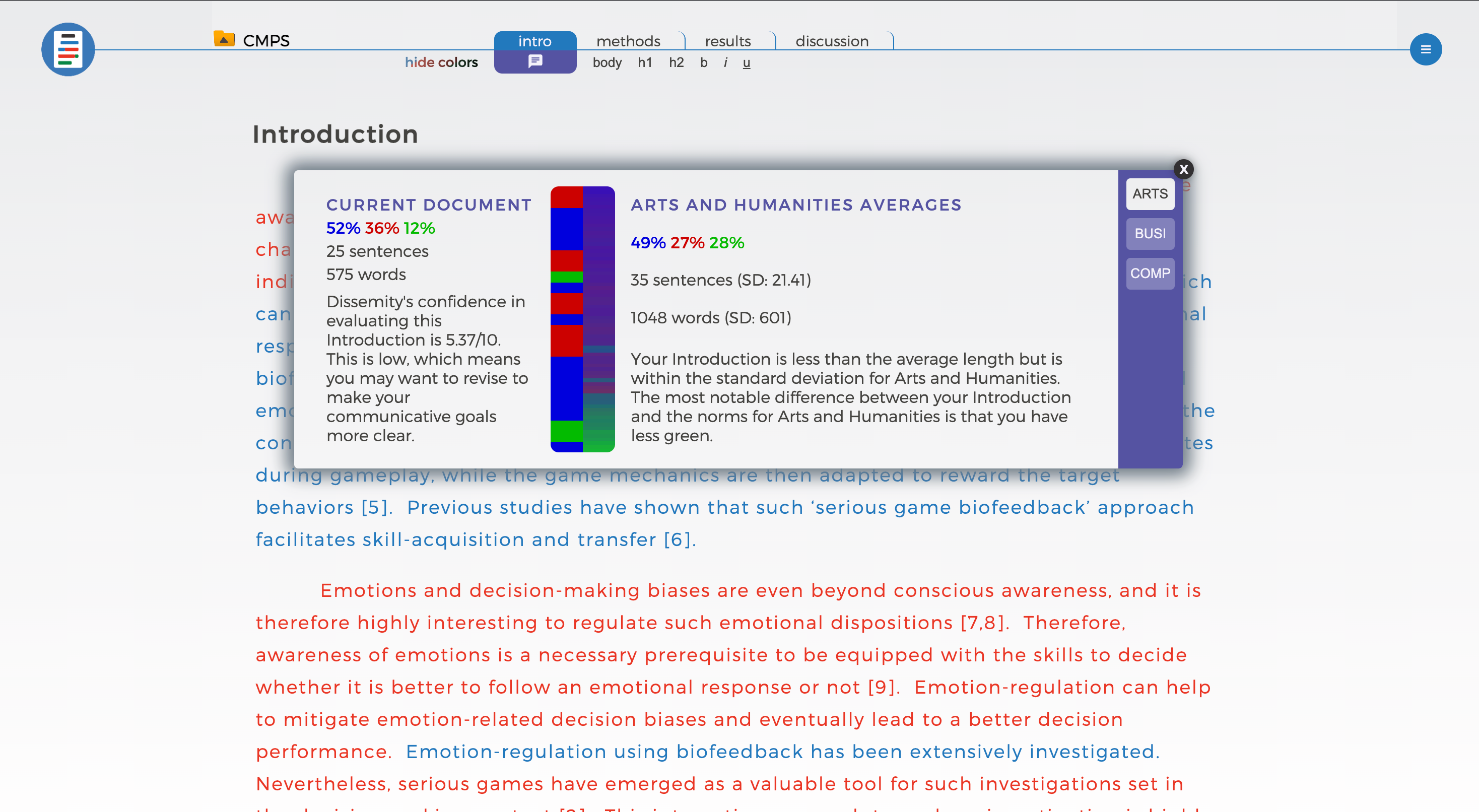The image size is (1479, 812).
Task: Click the current document color bar
Action: 566,319
